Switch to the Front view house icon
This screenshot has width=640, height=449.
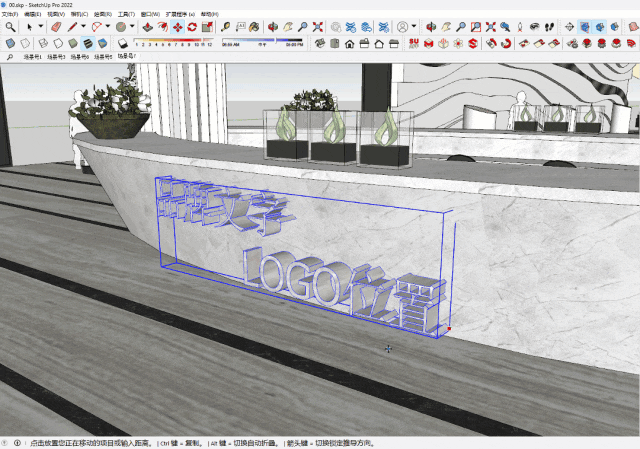pyautogui.click(x=349, y=43)
